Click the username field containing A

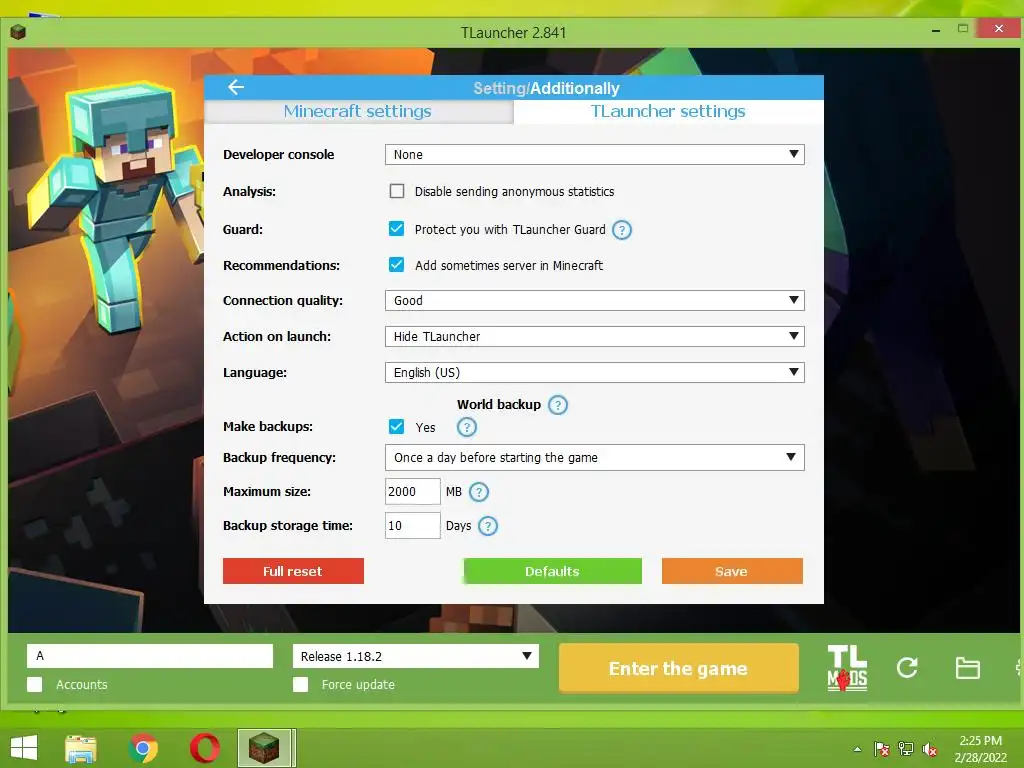pyautogui.click(x=150, y=656)
